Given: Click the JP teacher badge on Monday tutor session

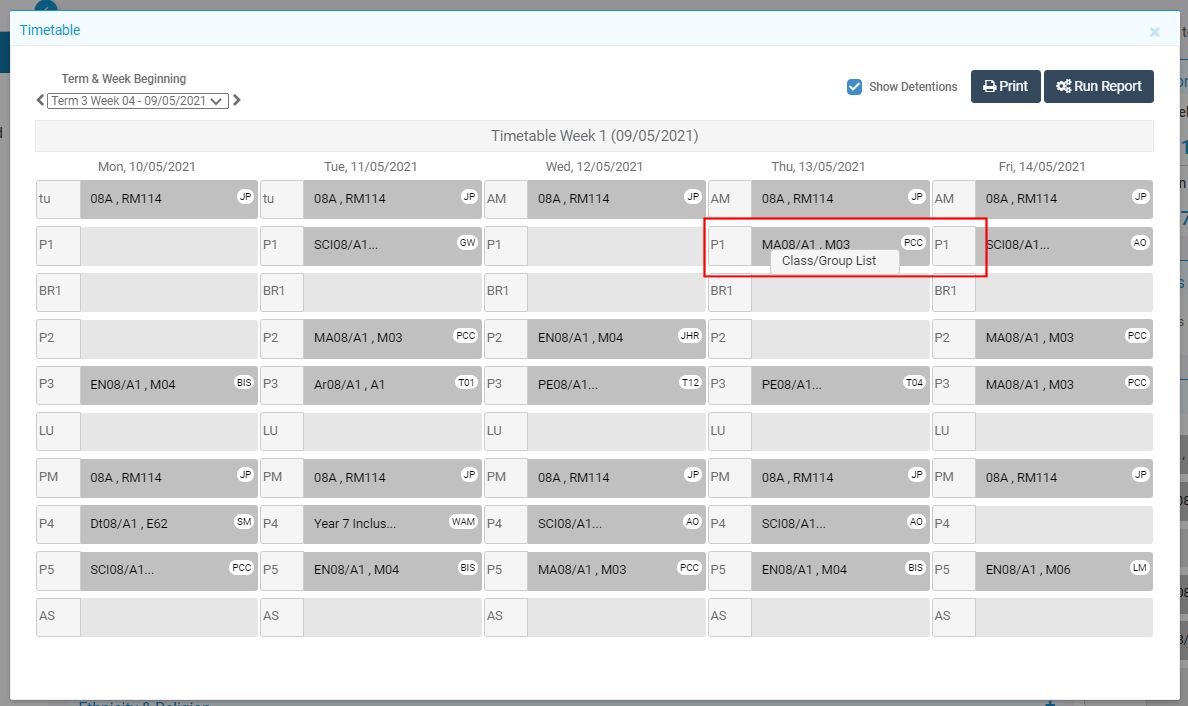Looking at the screenshot, I should click(245, 197).
